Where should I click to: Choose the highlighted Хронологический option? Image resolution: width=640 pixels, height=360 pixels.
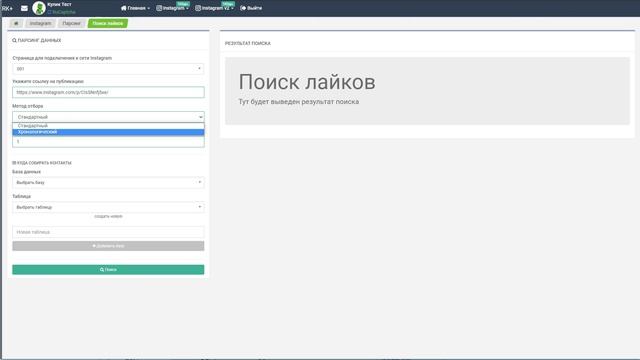tap(108, 132)
